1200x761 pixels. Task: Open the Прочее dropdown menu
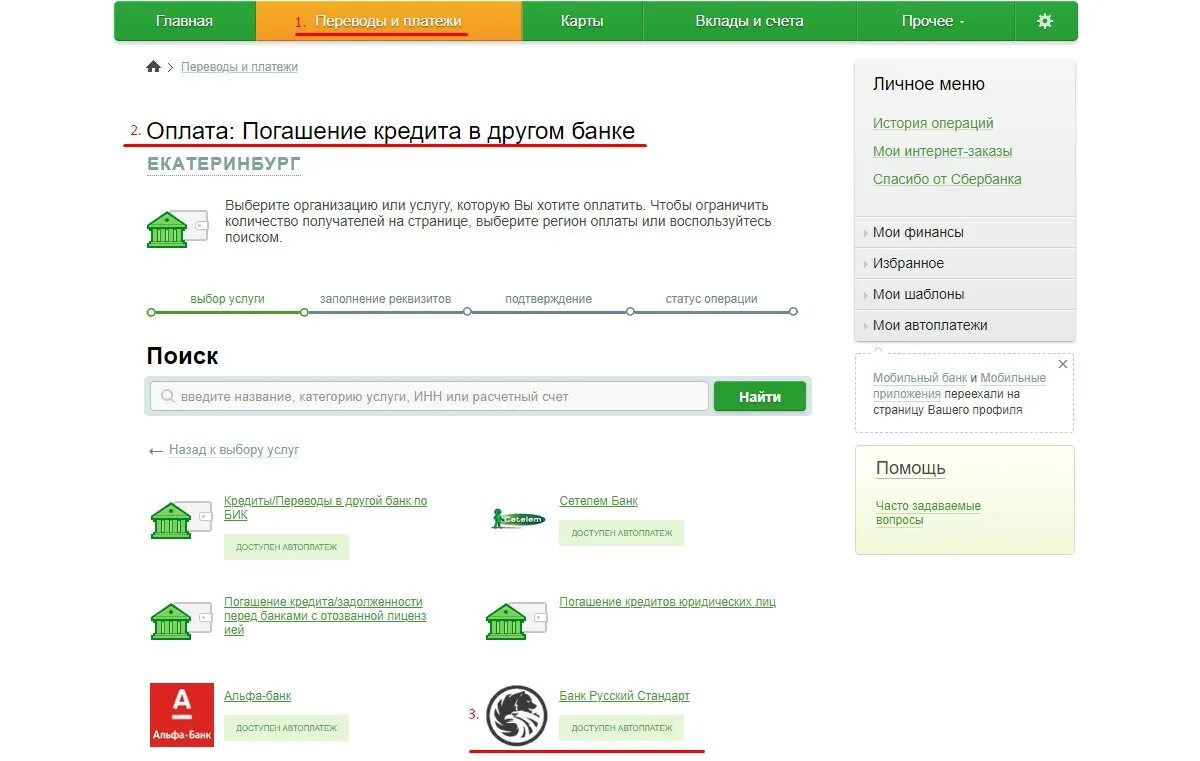point(934,20)
